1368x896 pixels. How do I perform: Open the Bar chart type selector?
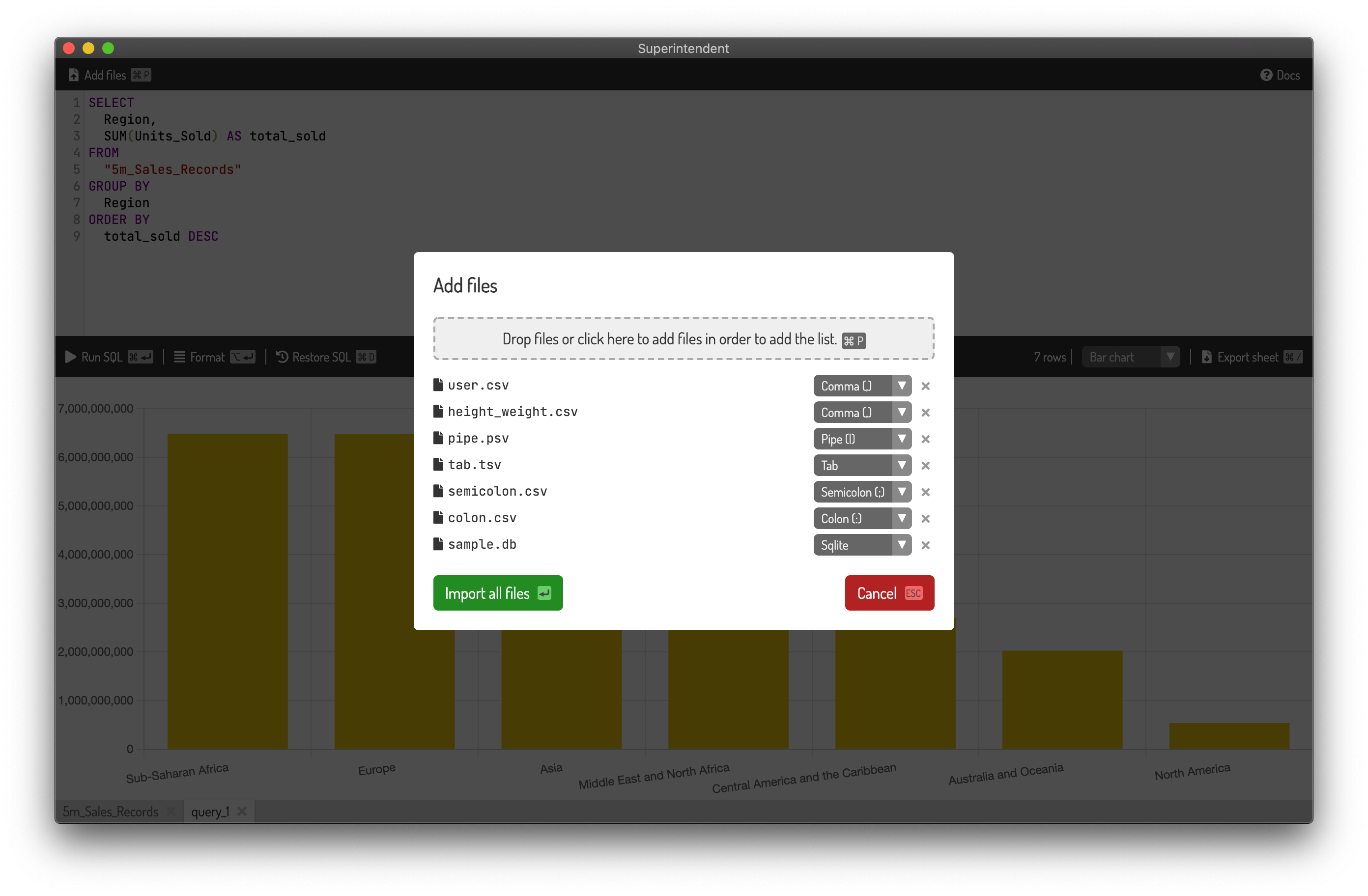click(1130, 356)
